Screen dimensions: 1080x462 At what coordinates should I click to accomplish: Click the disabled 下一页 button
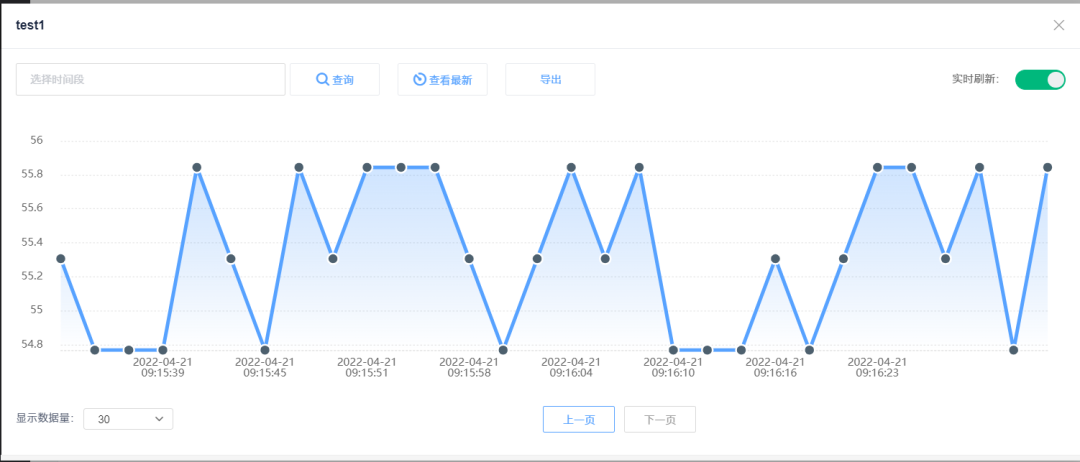tap(660, 419)
